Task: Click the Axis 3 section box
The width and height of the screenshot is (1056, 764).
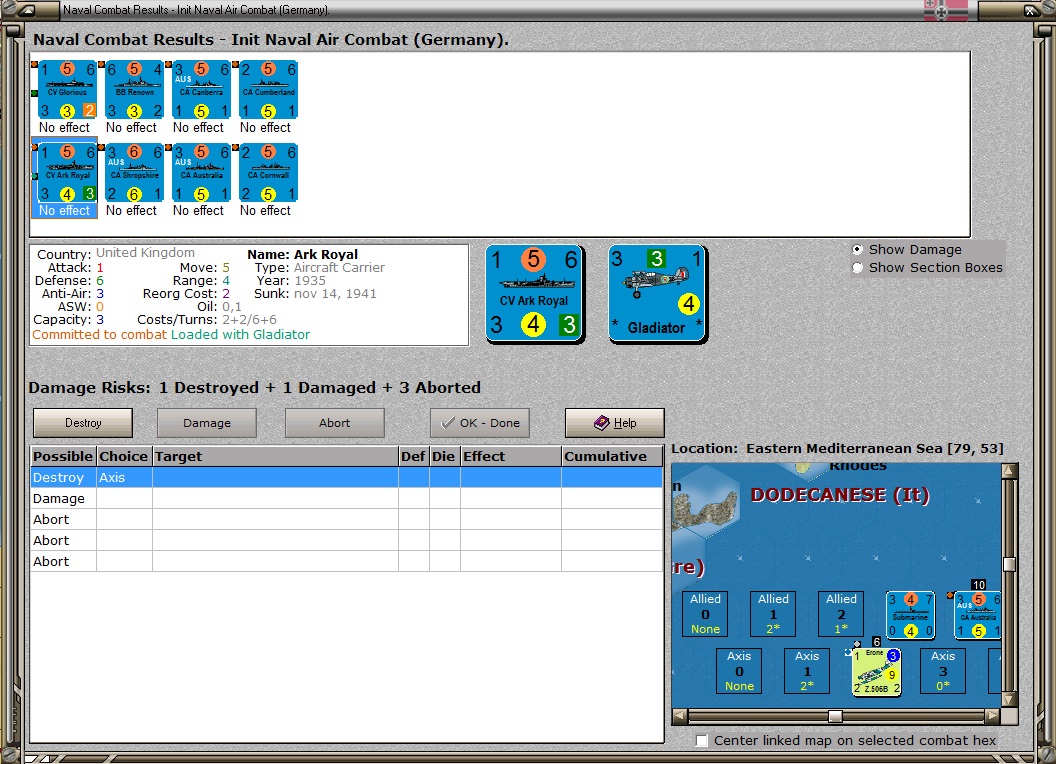Action: coord(943,671)
